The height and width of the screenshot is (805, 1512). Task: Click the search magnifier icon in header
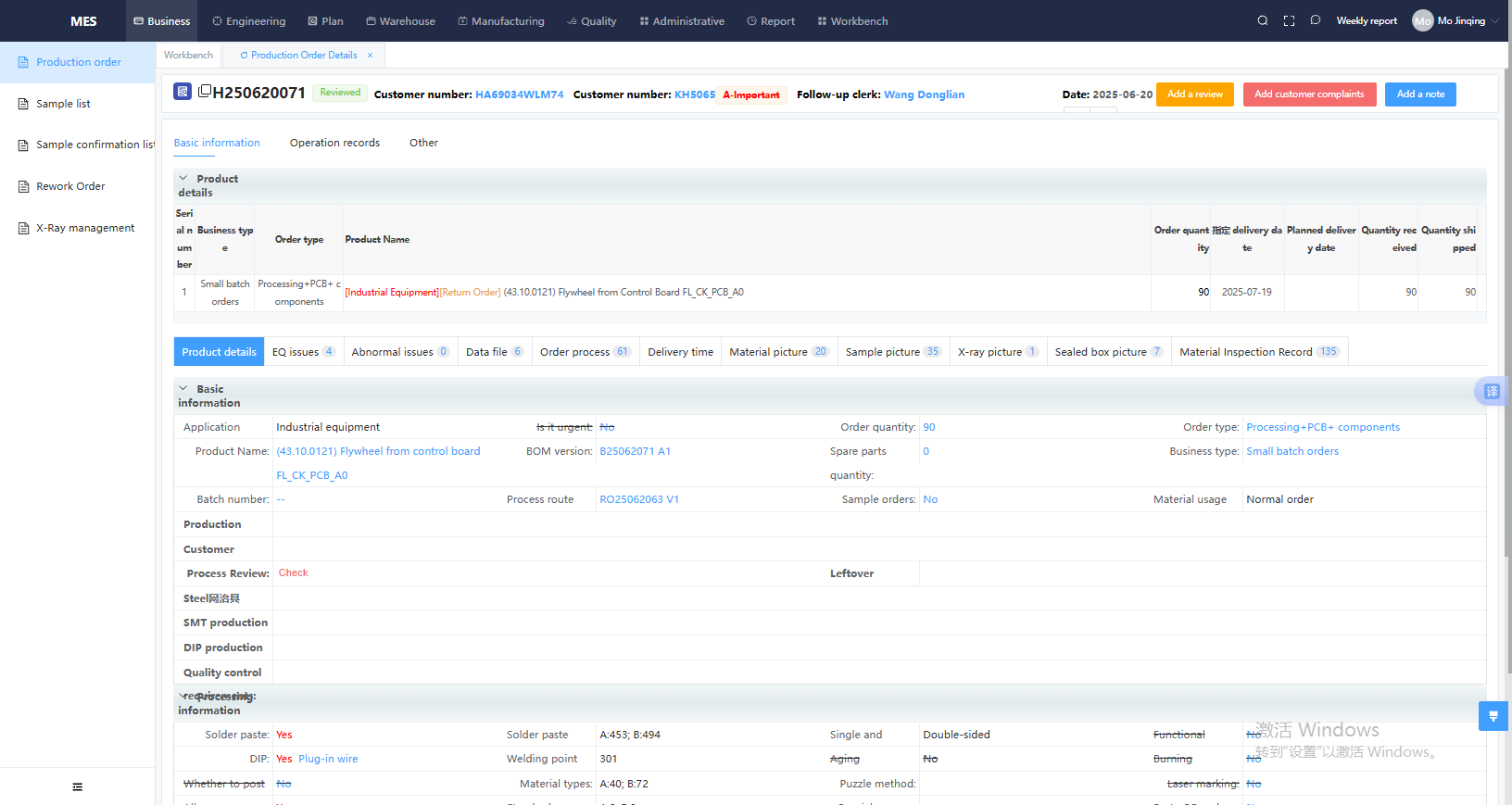pyautogui.click(x=1262, y=20)
